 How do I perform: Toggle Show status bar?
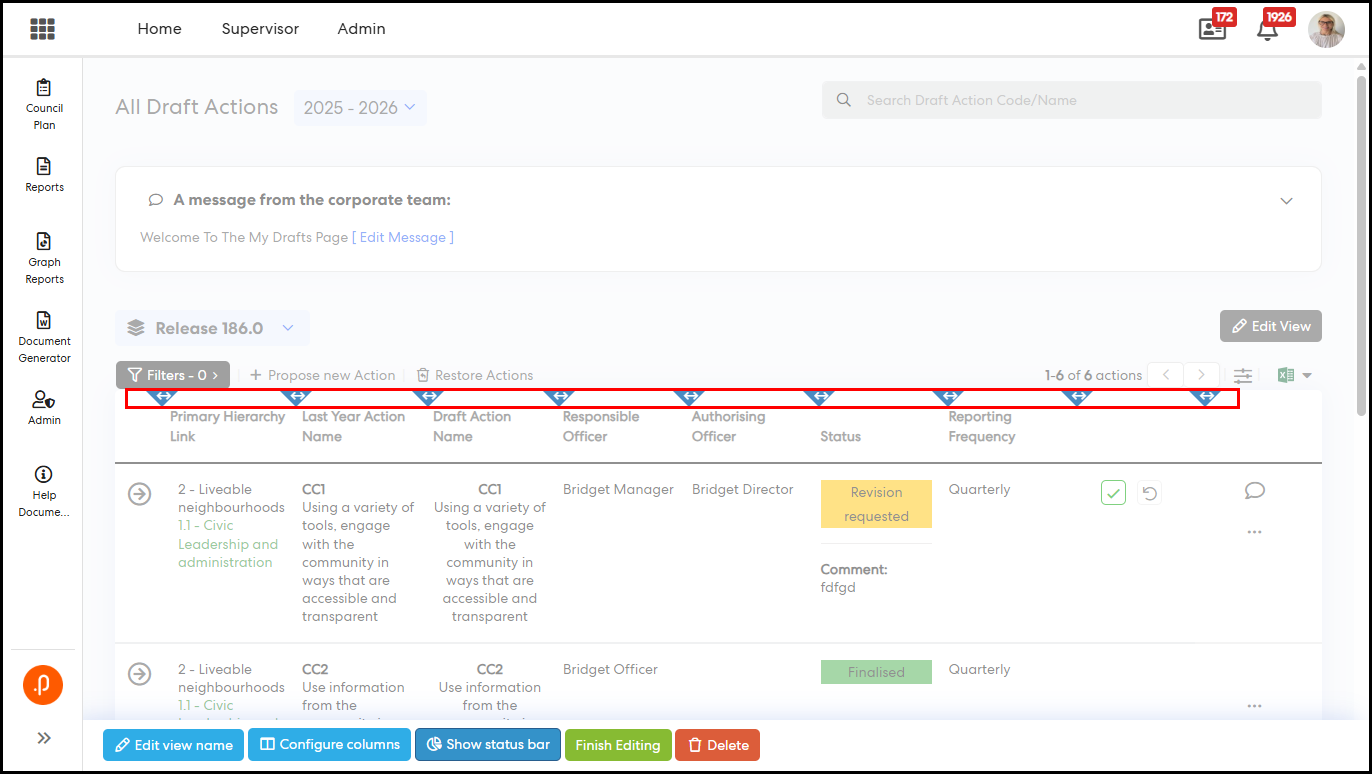click(487, 745)
